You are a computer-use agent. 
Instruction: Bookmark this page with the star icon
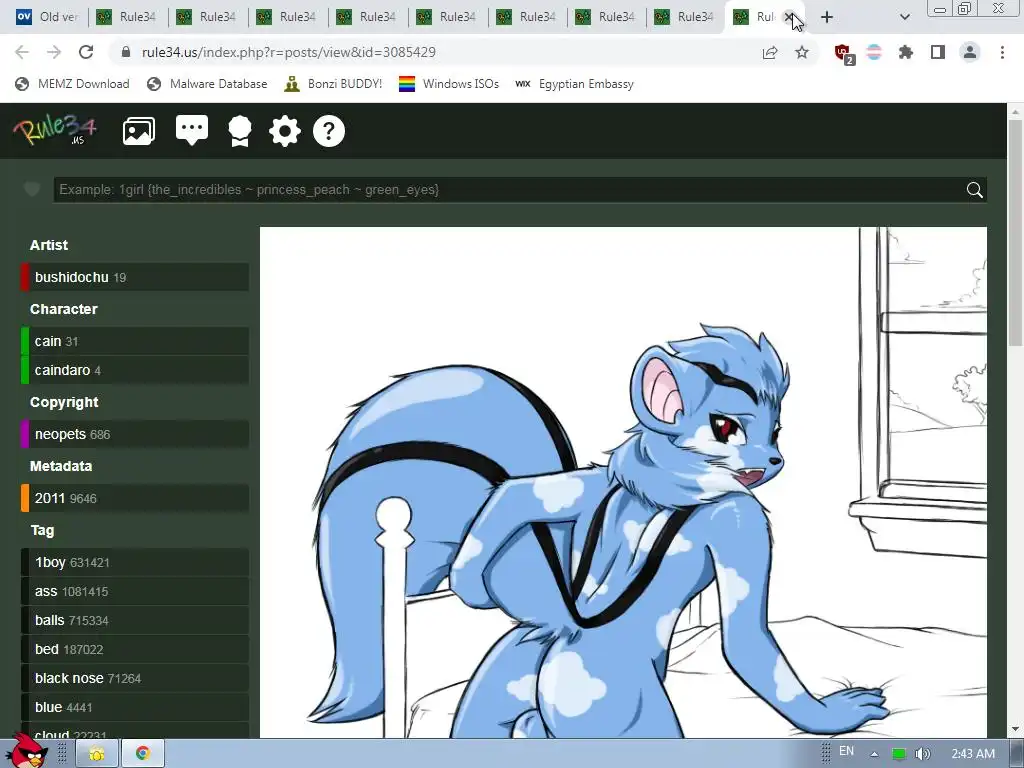802,52
